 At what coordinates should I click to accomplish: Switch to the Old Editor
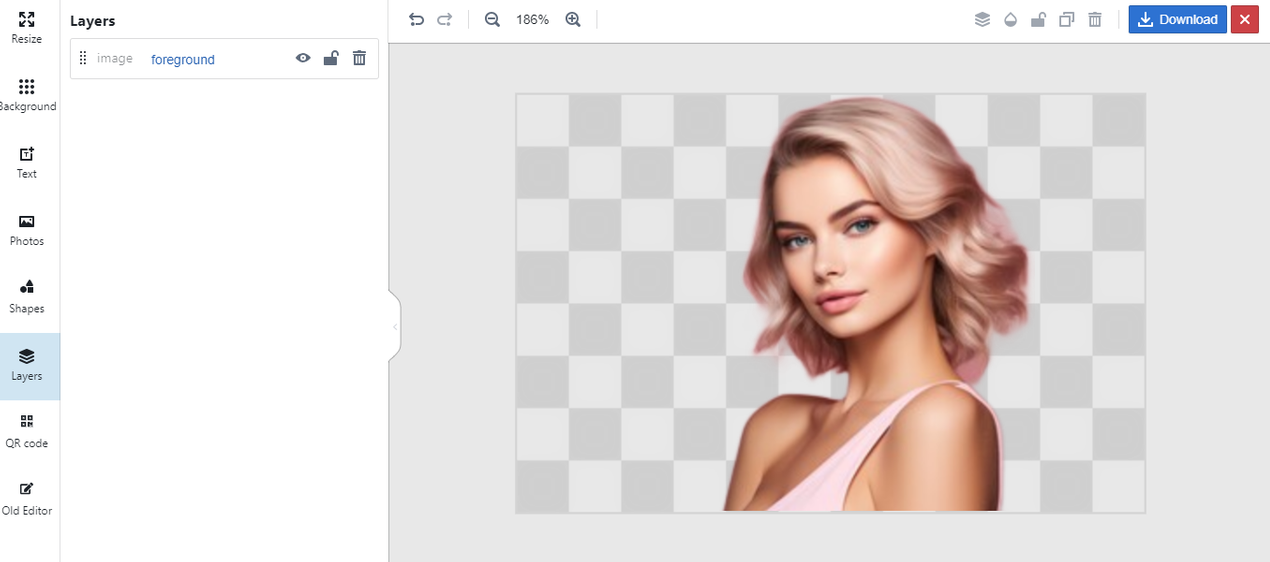click(x=27, y=499)
